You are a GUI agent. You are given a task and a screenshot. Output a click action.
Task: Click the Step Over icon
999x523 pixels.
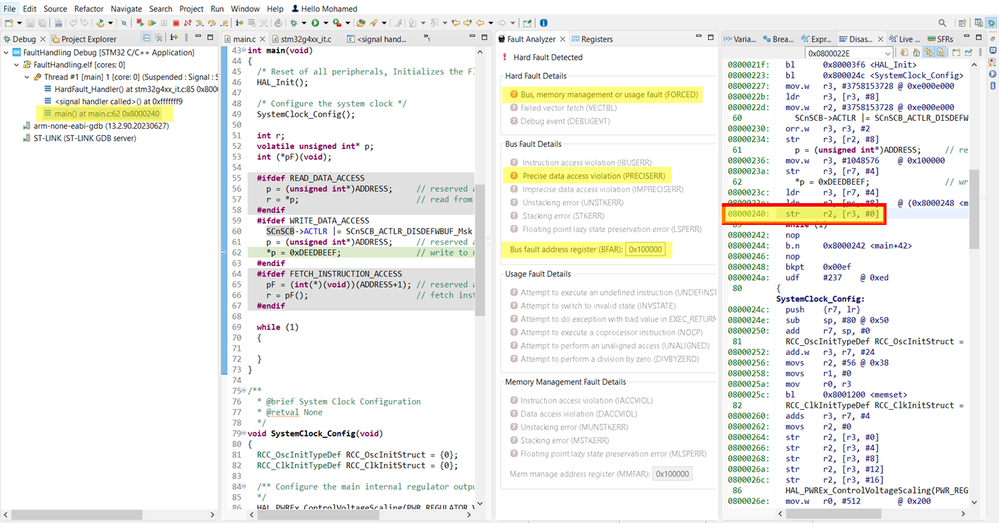coord(212,23)
